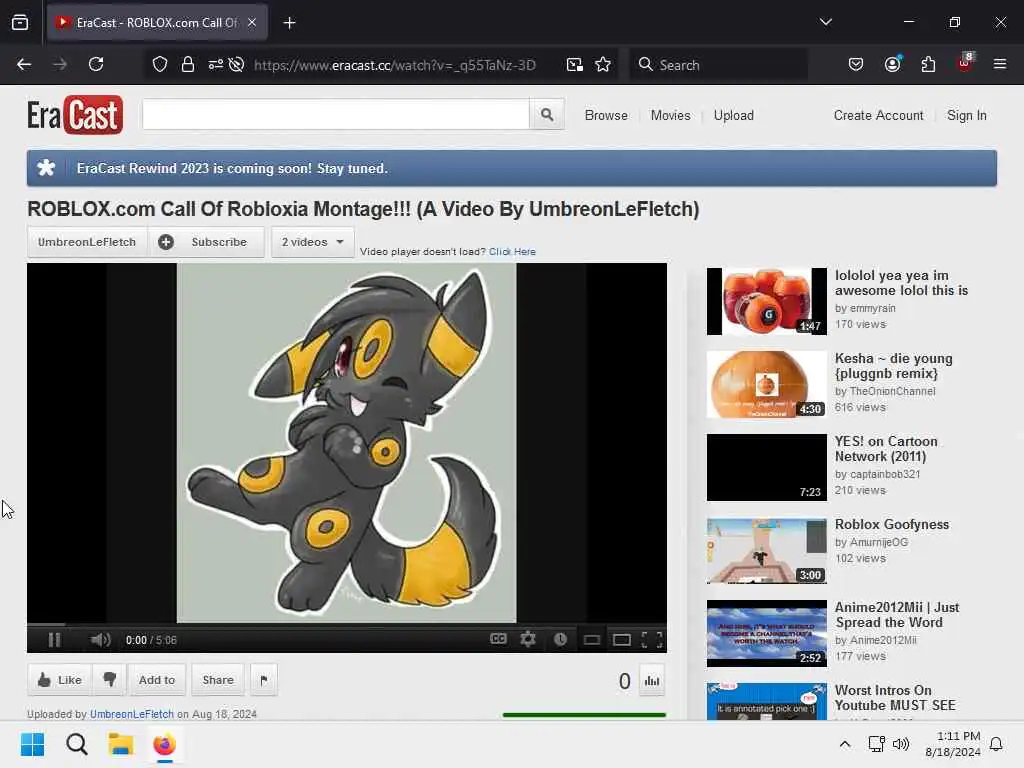Open UmbreonLeFletch uploader link below video
This screenshot has height=768, width=1024.
[x=132, y=714]
